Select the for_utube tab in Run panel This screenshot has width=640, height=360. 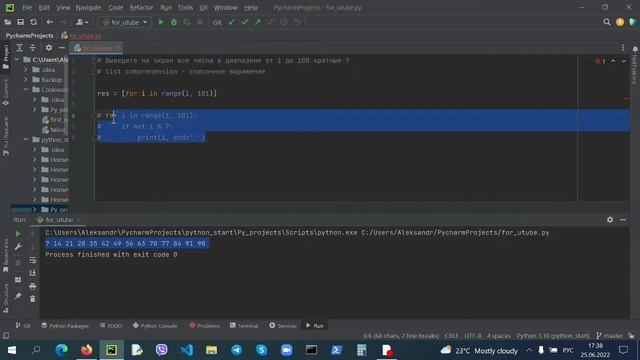pos(58,220)
